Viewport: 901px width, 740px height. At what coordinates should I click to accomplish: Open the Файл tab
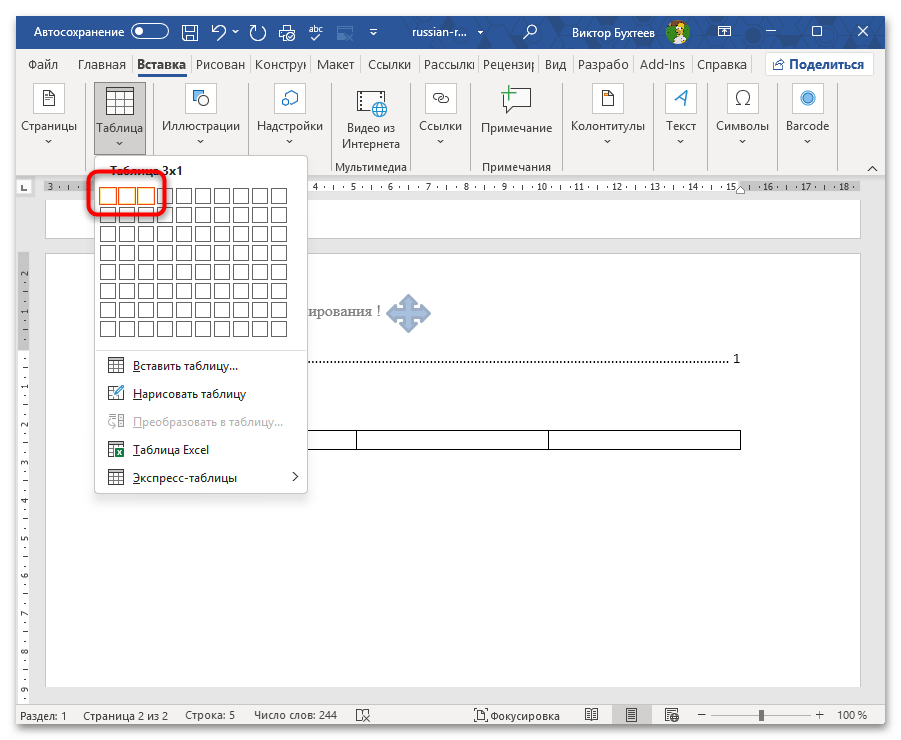point(43,64)
